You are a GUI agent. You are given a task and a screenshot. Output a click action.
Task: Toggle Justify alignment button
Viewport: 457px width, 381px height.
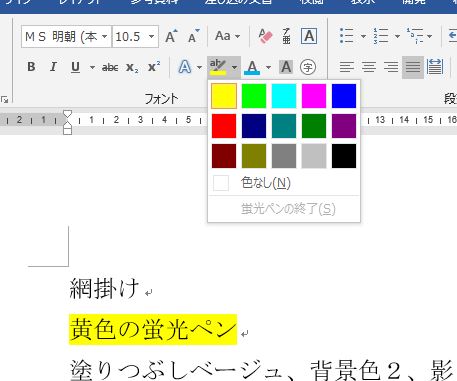[413, 67]
